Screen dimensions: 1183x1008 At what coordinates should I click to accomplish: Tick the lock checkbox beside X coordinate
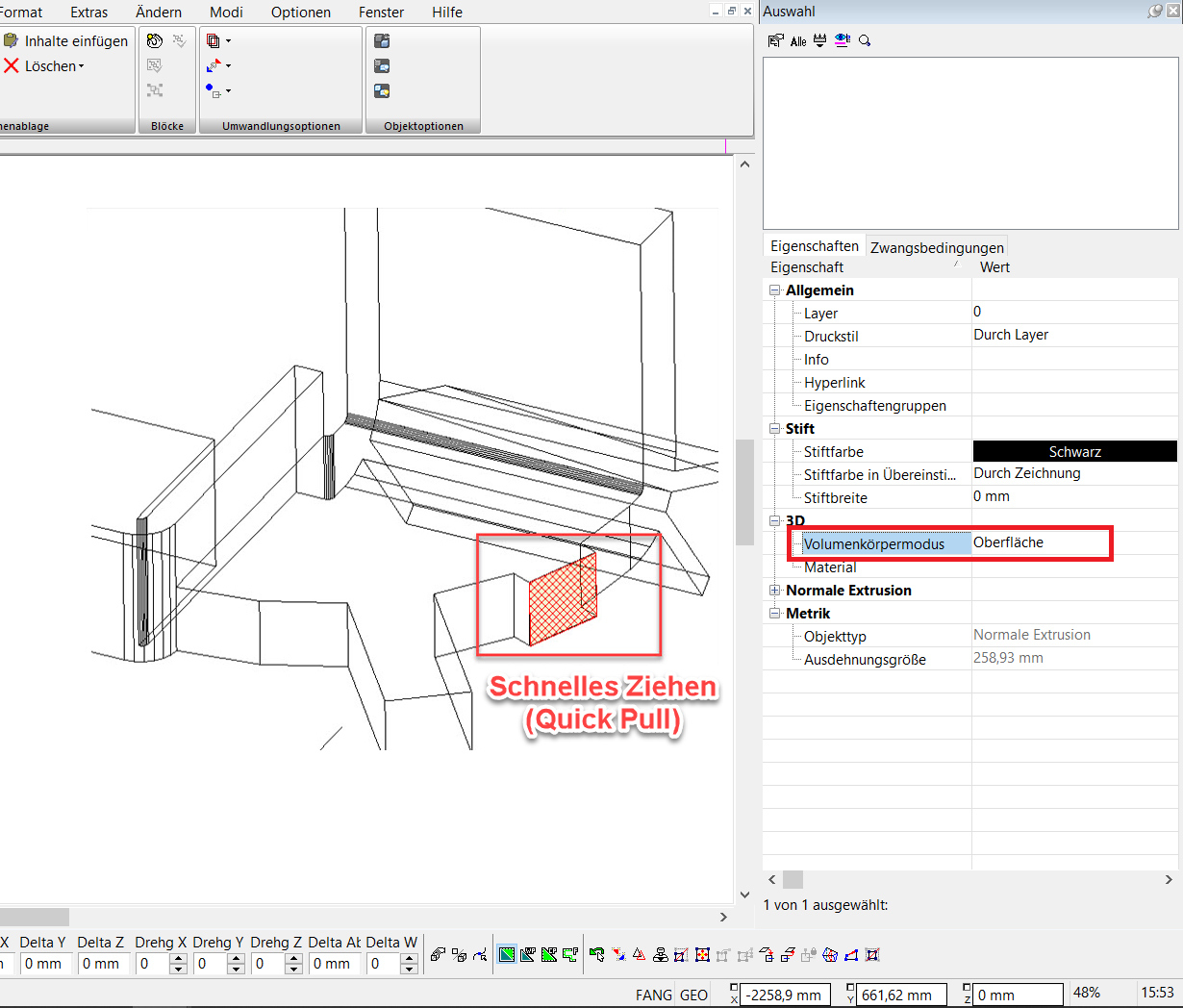(x=734, y=988)
